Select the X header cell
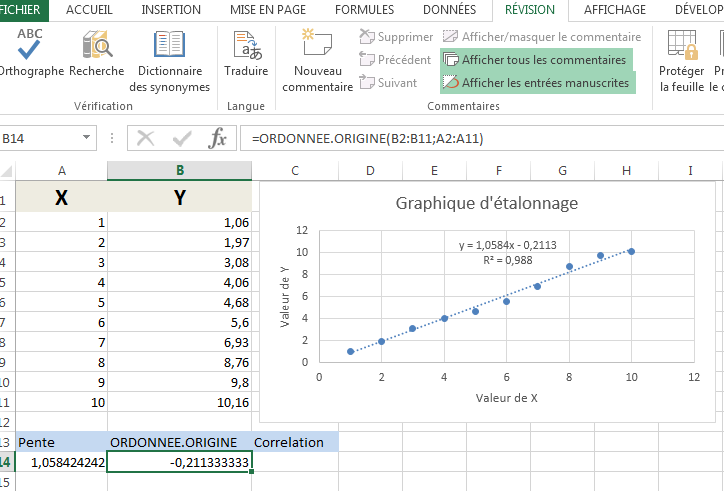 (61, 197)
